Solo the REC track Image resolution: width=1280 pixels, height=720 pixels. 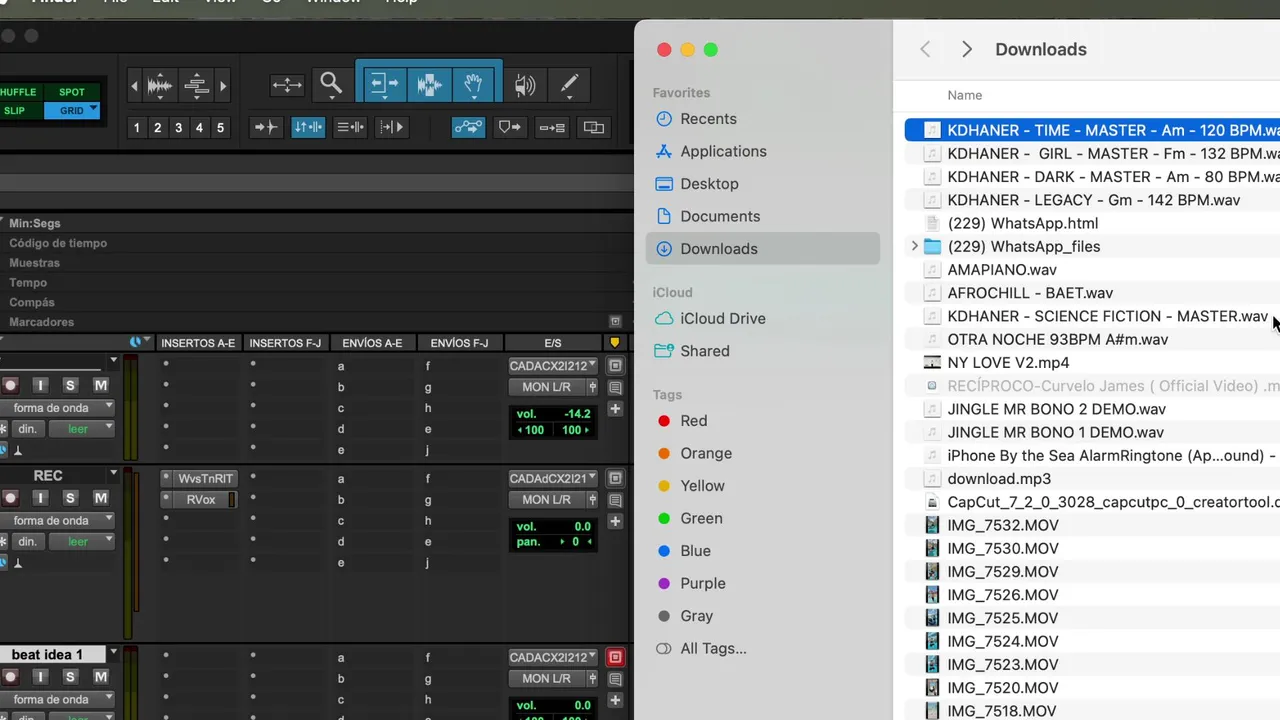point(70,498)
